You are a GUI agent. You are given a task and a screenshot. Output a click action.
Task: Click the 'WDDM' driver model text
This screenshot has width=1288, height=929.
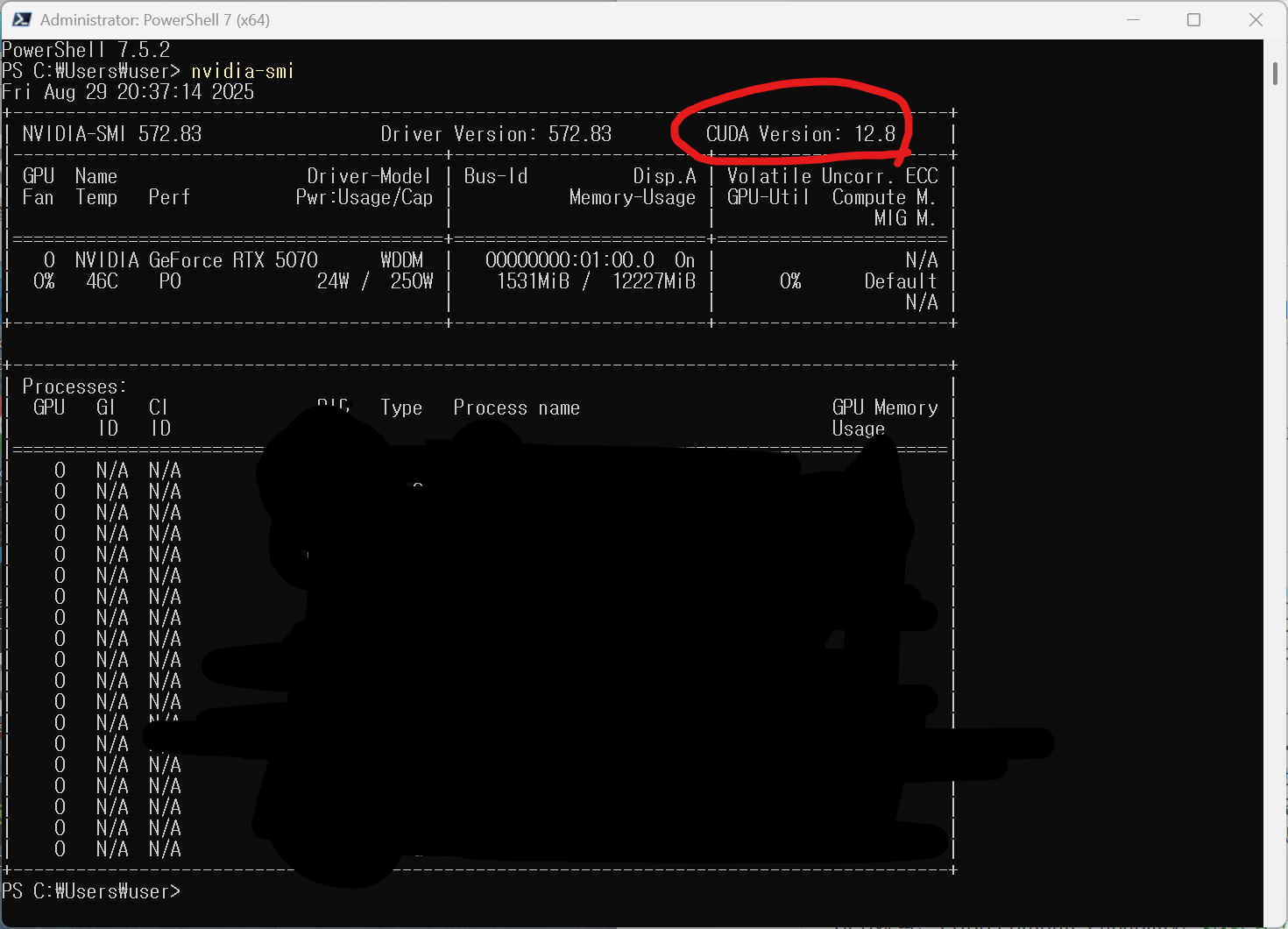tap(401, 260)
